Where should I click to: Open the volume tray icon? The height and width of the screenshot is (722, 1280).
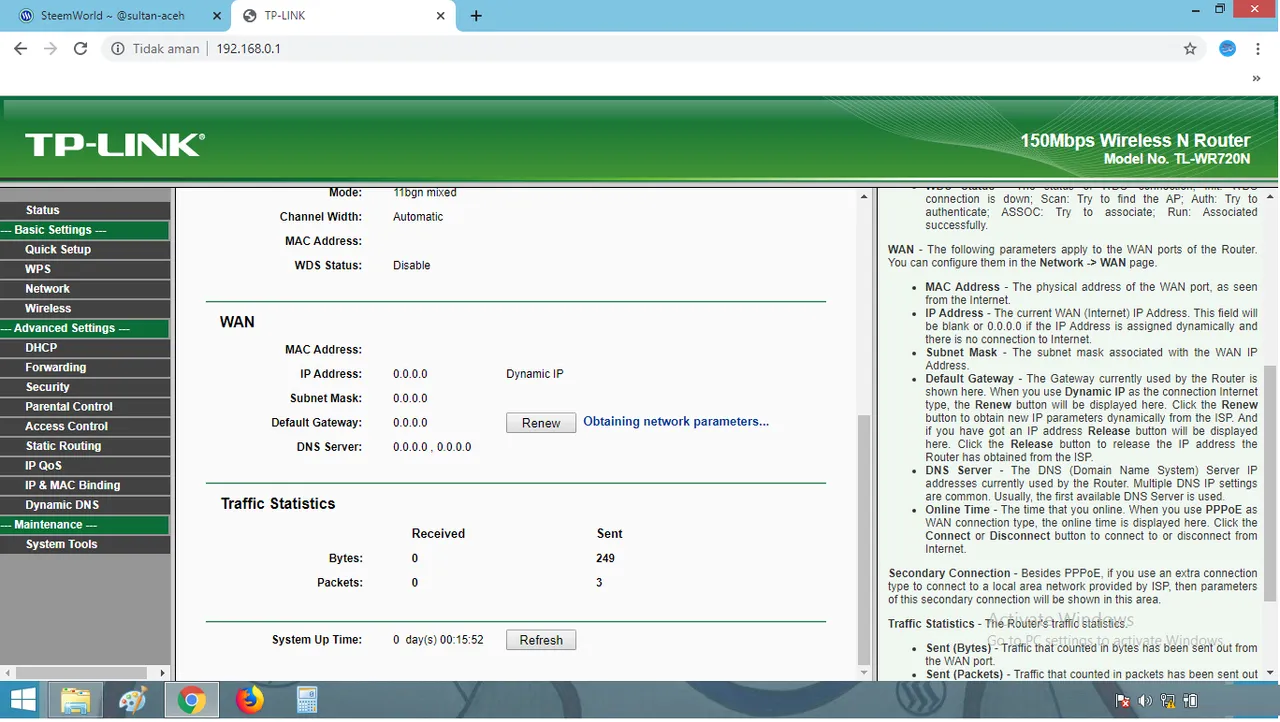pos(1145,701)
